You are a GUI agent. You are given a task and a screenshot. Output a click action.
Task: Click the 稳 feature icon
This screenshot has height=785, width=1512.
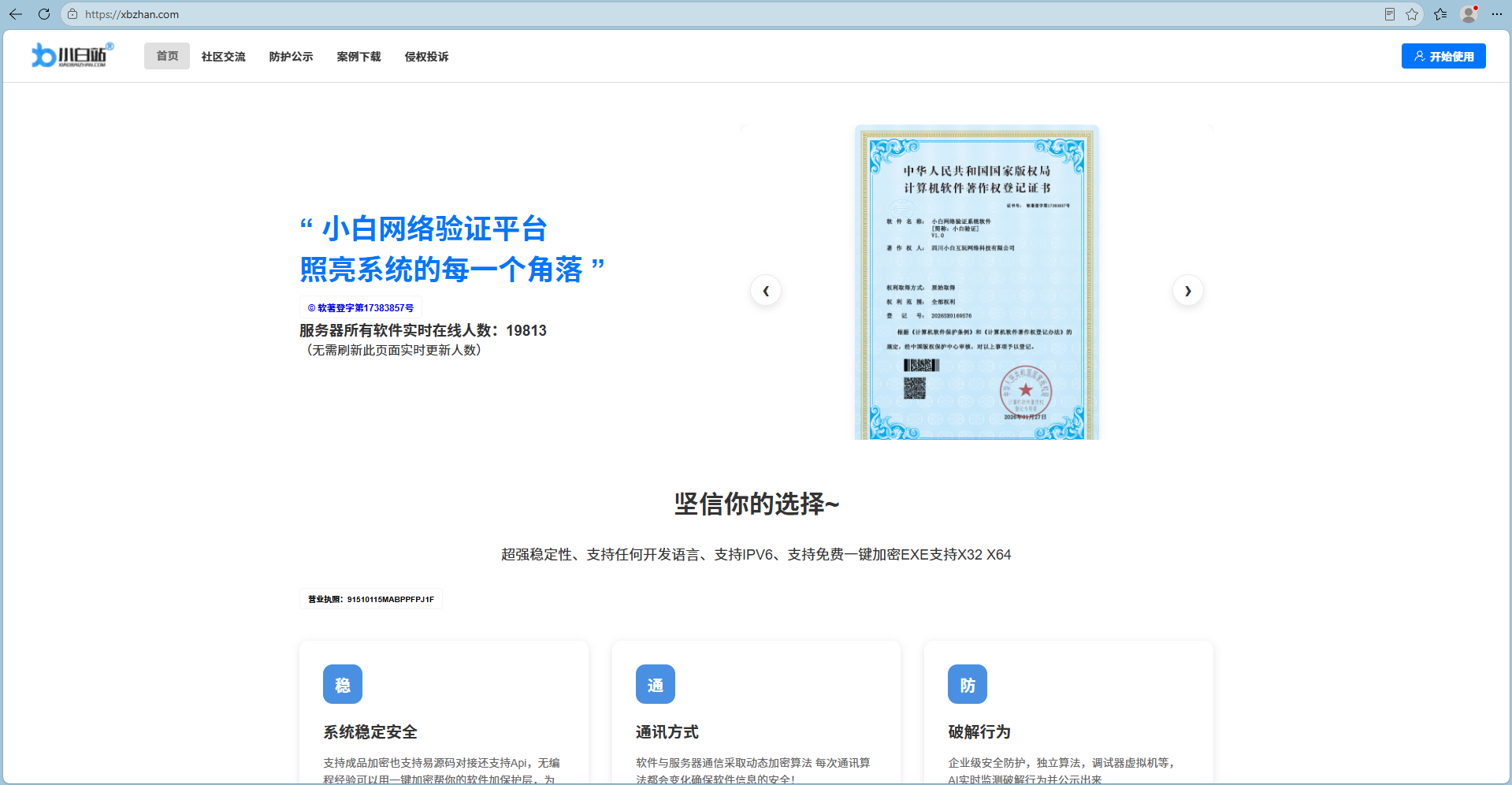343,684
